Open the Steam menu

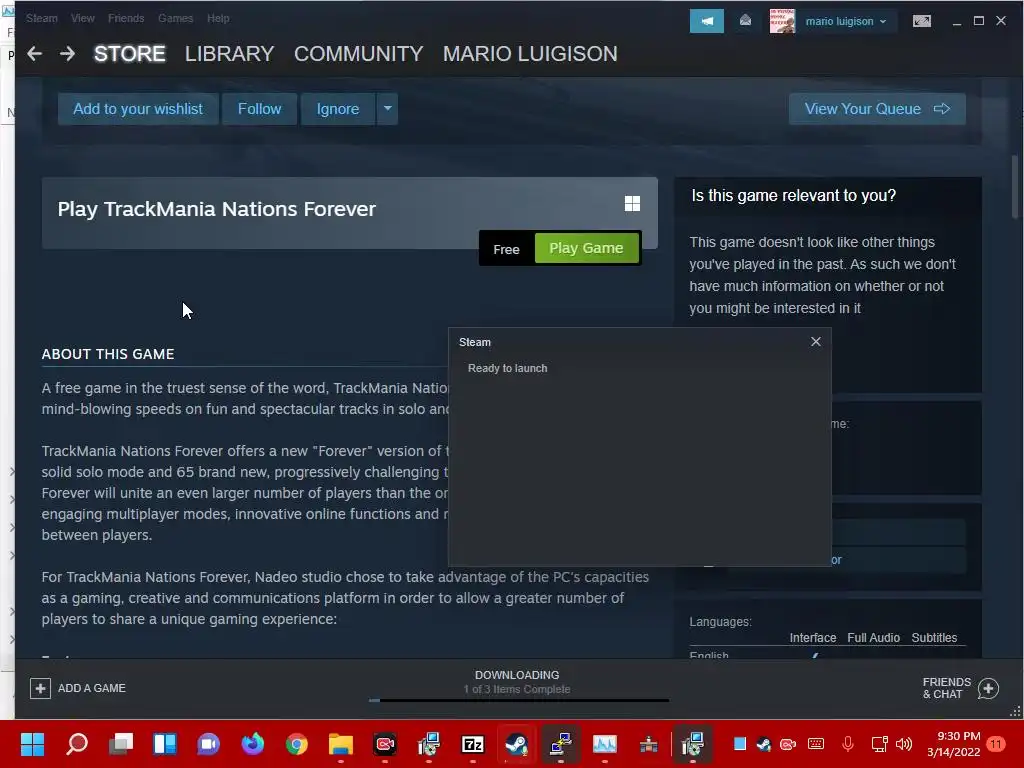click(42, 18)
